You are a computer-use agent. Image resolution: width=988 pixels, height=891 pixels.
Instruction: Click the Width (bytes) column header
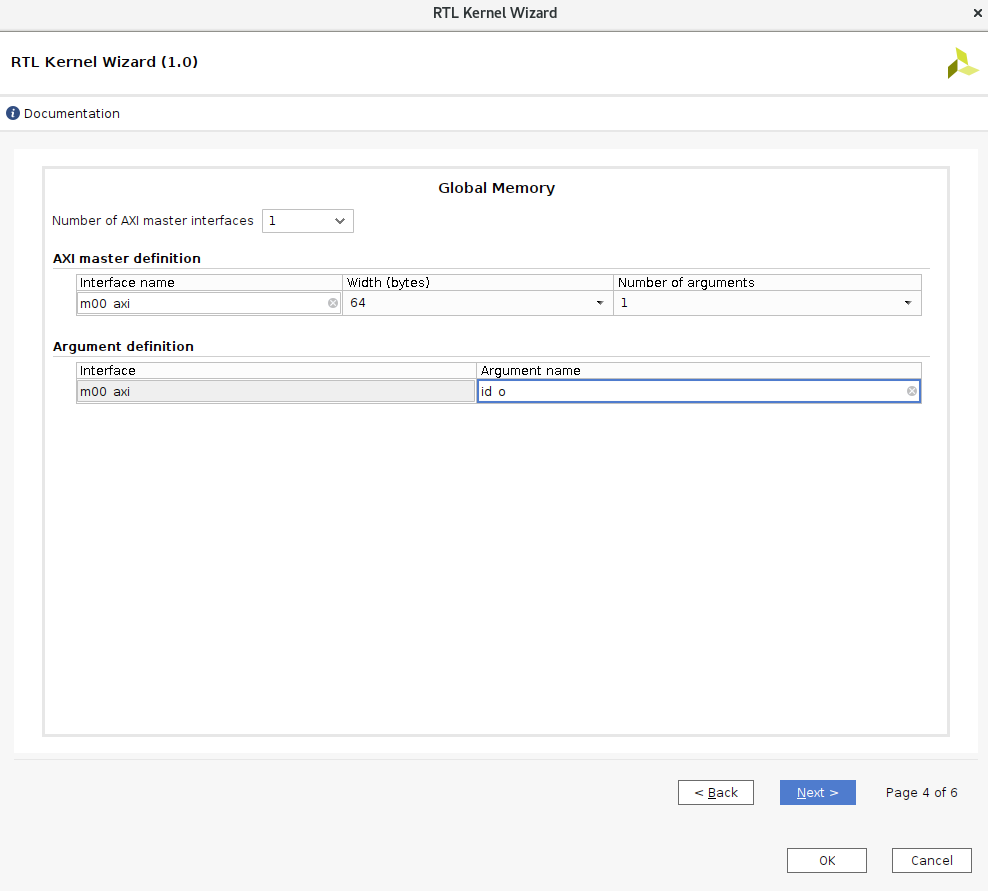(478, 282)
